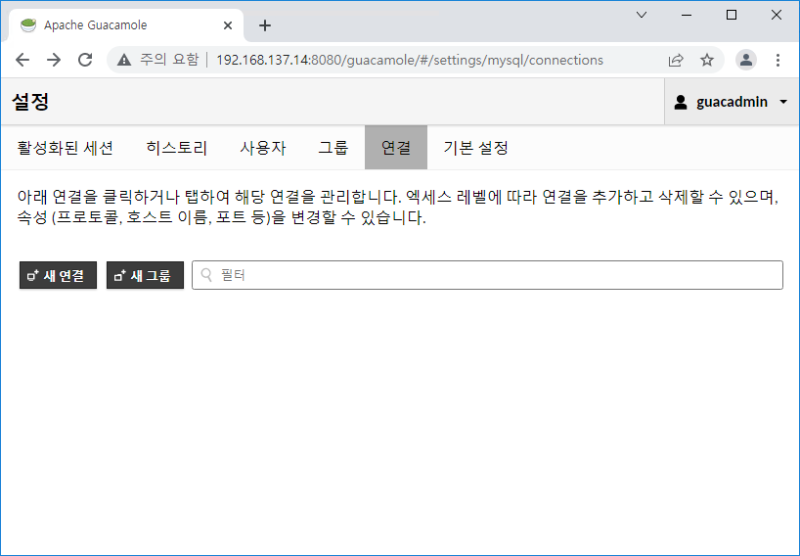The width and height of the screenshot is (800, 556).
Task: Open a new browser tab
Action: (x=265, y=25)
